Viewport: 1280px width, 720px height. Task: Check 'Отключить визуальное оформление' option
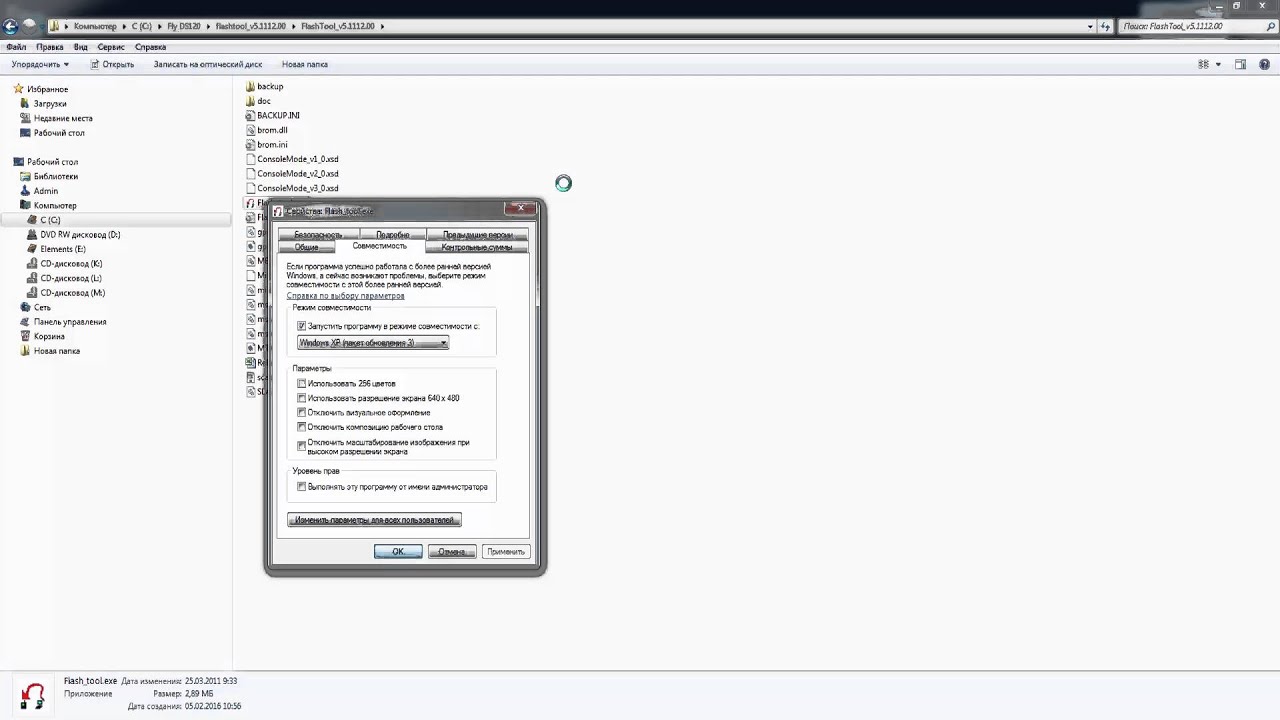pos(301,412)
